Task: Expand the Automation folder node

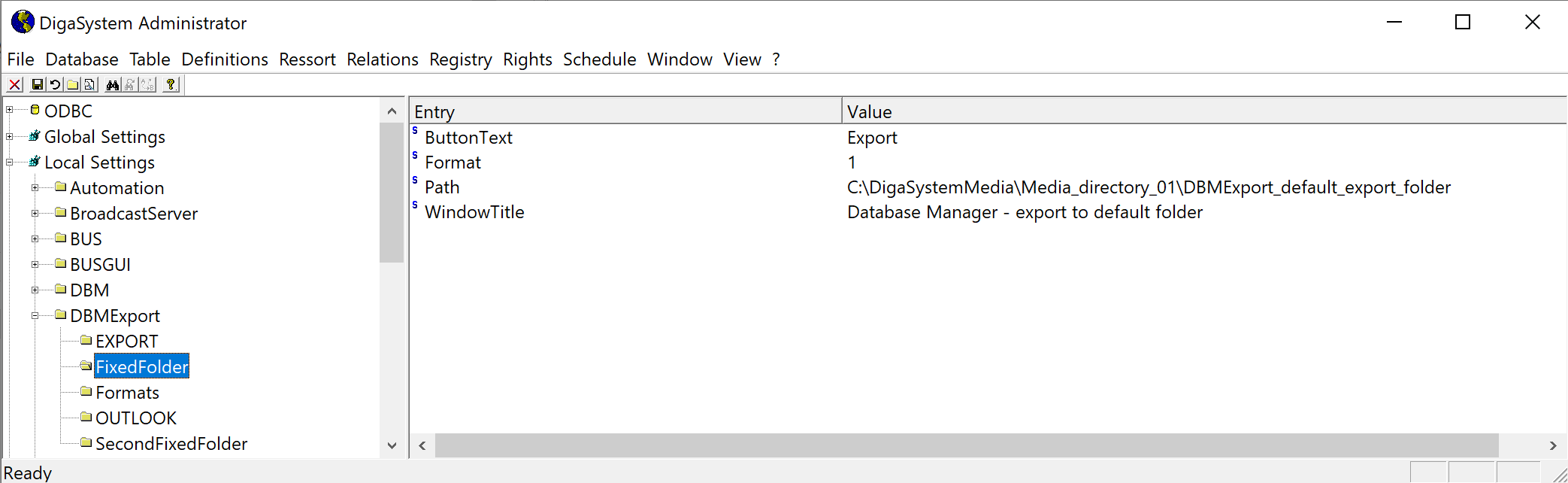Action: tap(35, 188)
